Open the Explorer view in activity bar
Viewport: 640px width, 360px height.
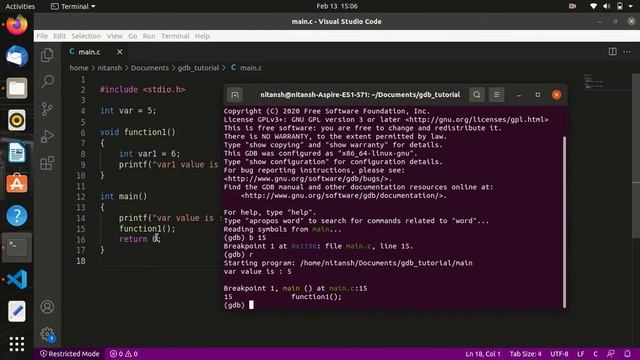click(47, 55)
